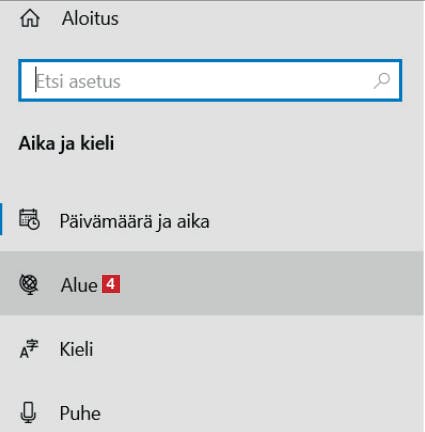Screen dimensions: 425x432
Task: Open Päivämäärä ja aika settings
Action: 134,221
